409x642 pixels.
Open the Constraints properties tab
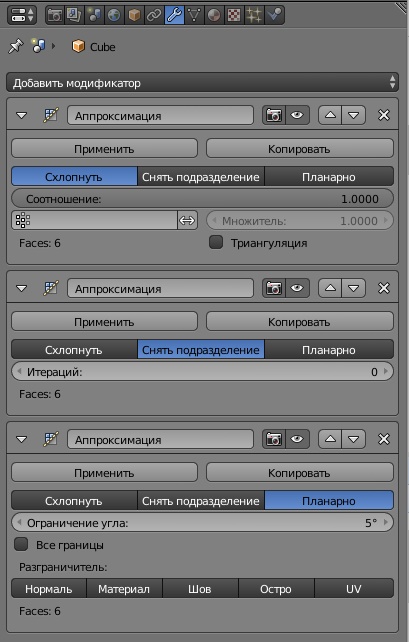pyautogui.click(x=154, y=15)
